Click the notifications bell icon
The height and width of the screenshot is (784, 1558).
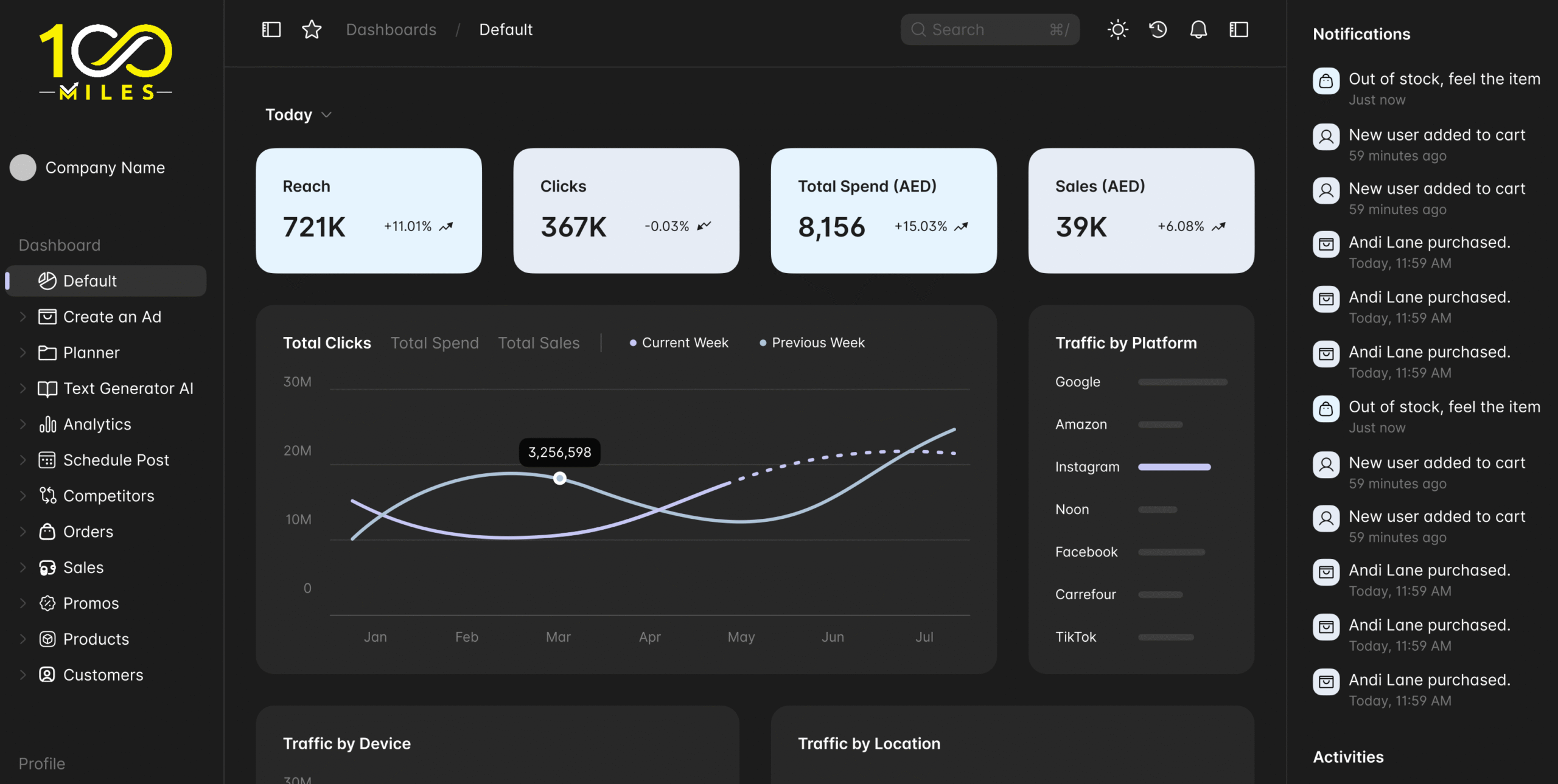click(x=1198, y=29)
